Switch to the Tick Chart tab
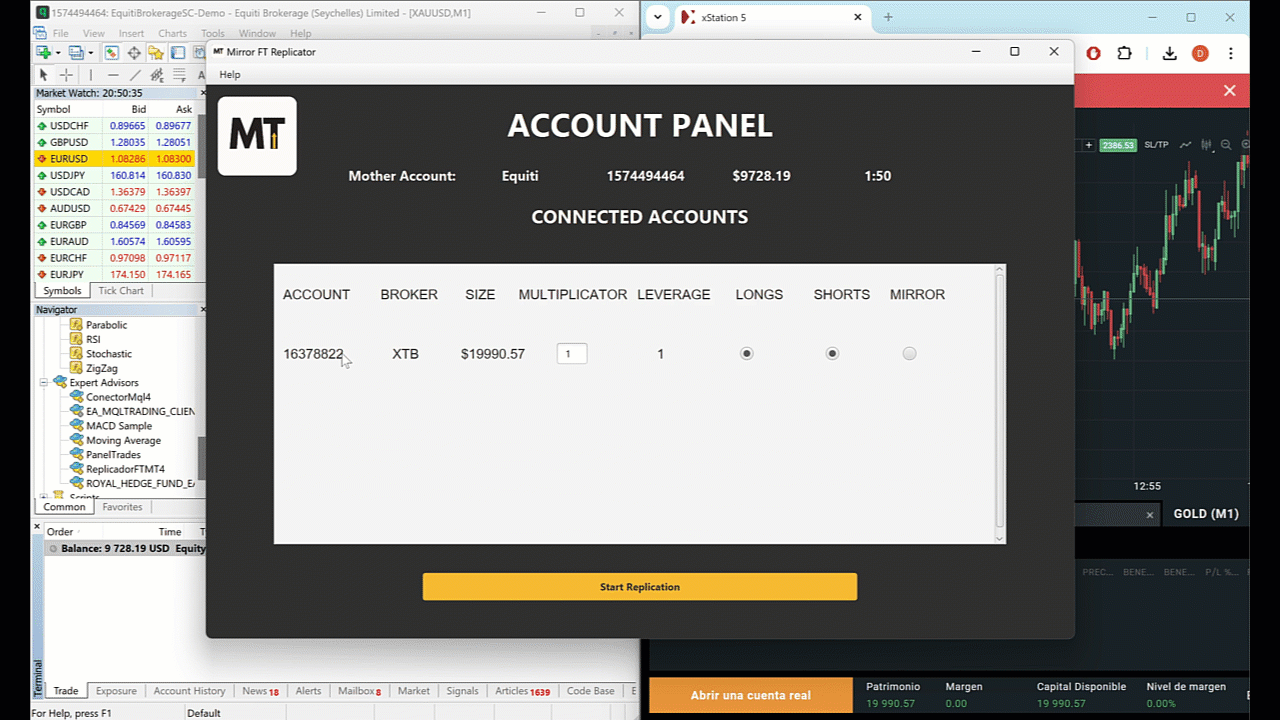Screen dimensions: 1280x720 pyautogui.click(x=120, y=291)
